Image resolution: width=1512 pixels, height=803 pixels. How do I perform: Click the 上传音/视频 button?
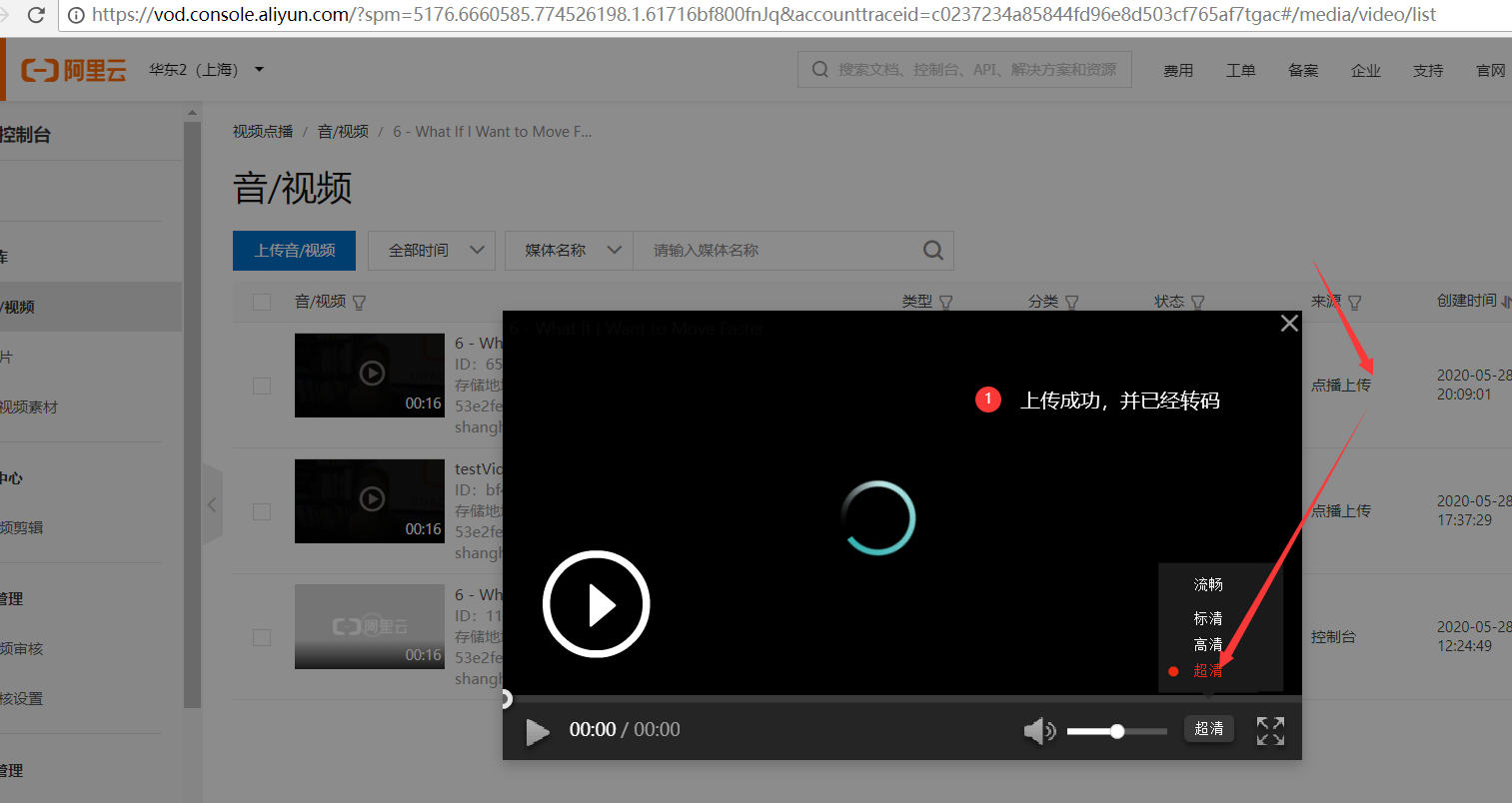[294, 251]
